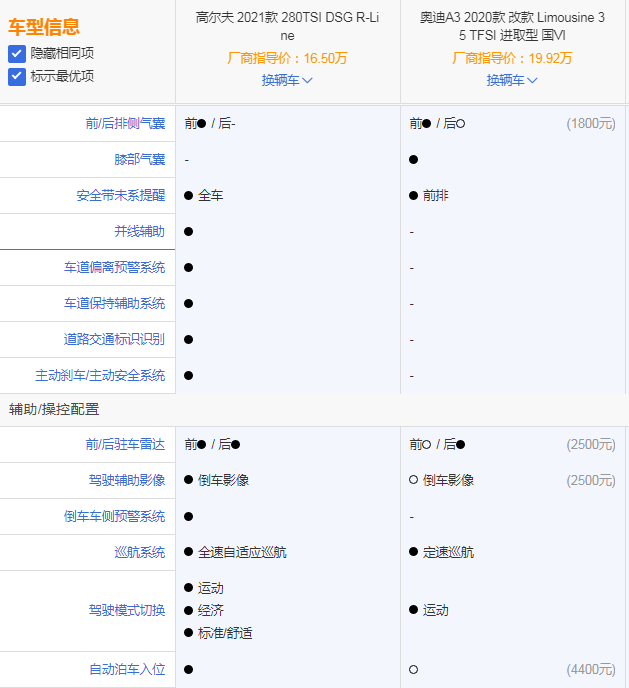Open 换辆车 dropdown for the 高尔夫 column

tap(287, 80)
